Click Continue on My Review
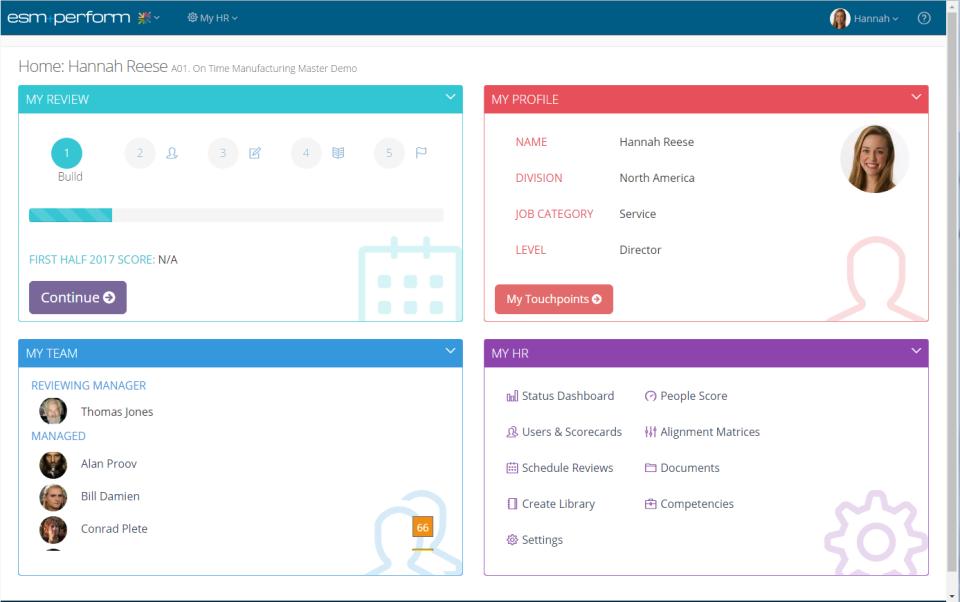 tap(77, 297)
